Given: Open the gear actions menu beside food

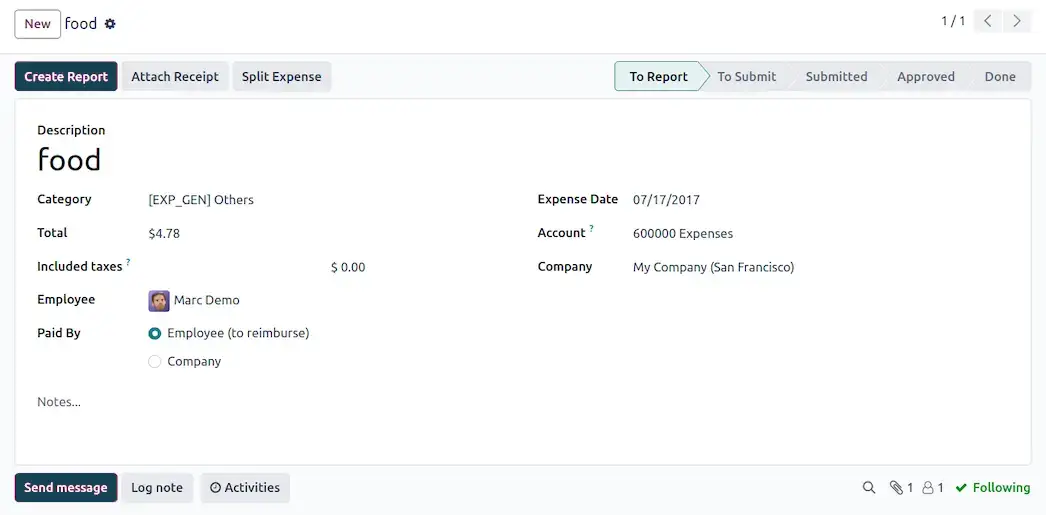Looking at the screenshot, I should tap(110, 24).
